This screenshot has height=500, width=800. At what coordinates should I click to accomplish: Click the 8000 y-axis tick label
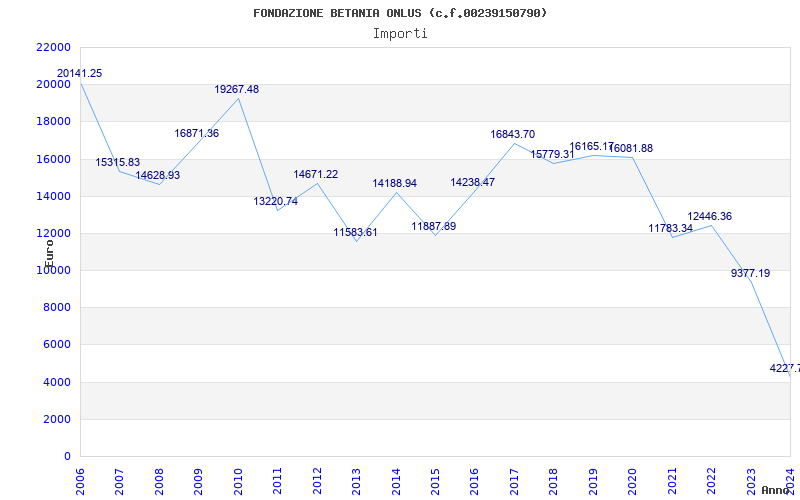point(57,308)
